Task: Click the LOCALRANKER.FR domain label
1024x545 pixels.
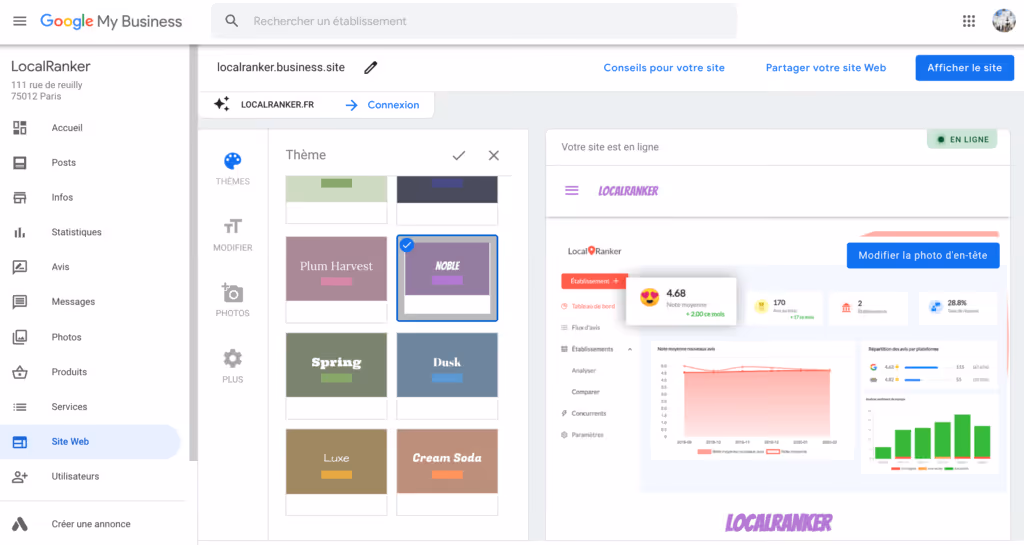Action: pos(277,104)
